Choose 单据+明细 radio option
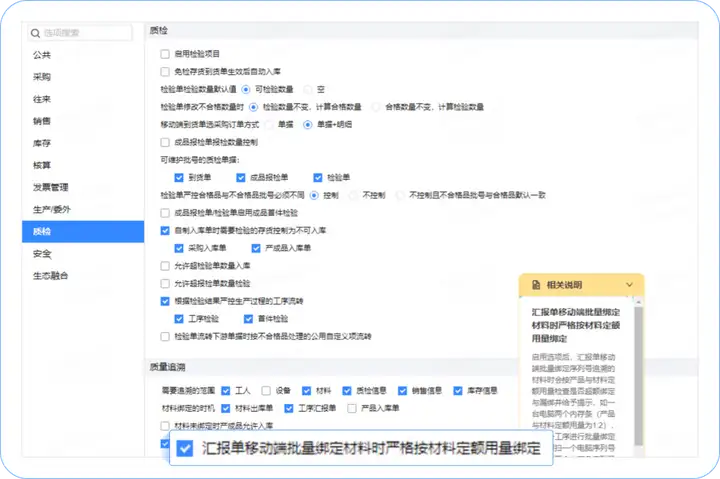Image resolution: width=720 pixels, height=479 pixels. (308, 124)
